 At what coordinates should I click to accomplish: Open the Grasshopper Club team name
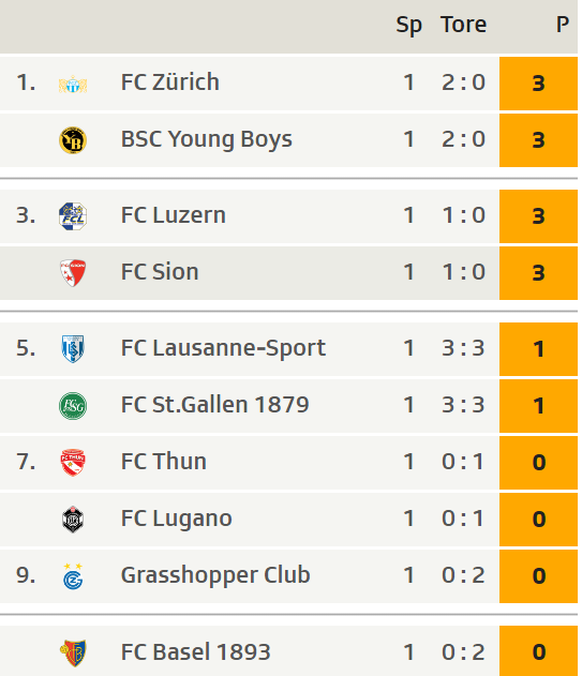[216, 575]
